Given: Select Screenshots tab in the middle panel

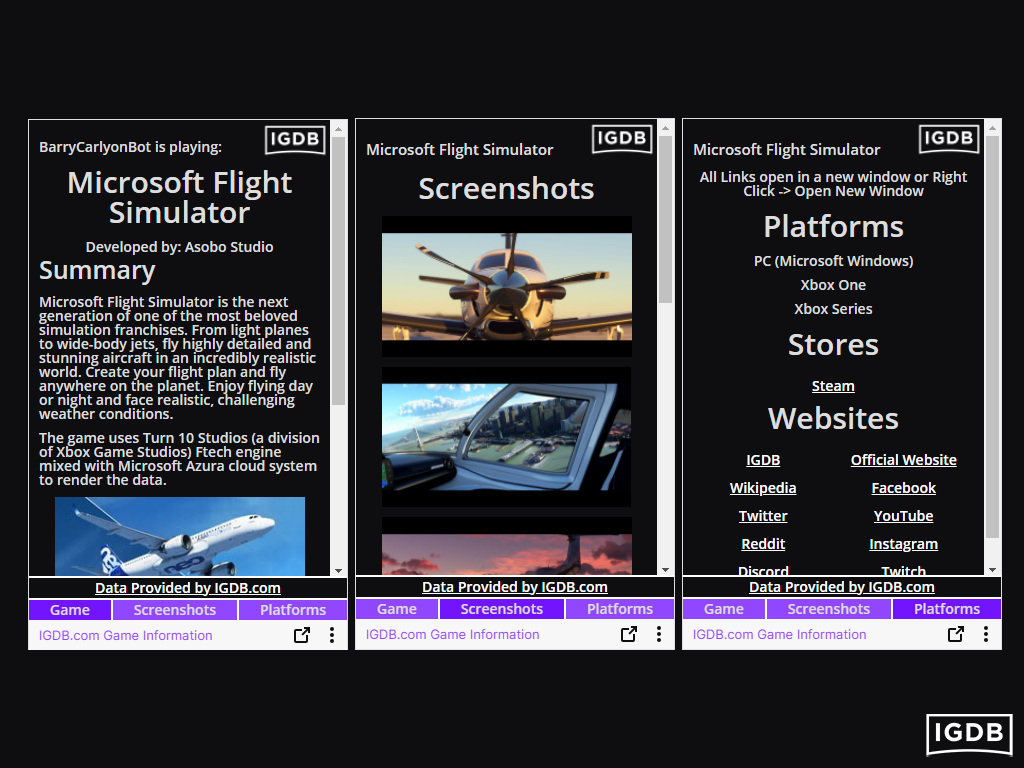Looking at the screenshot, I should 502,609.
